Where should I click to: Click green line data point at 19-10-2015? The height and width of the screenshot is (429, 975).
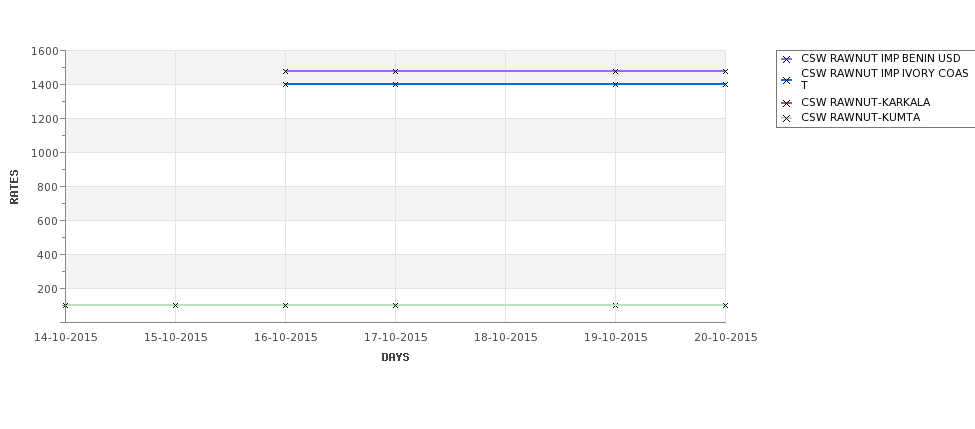[x=616, y=305]
